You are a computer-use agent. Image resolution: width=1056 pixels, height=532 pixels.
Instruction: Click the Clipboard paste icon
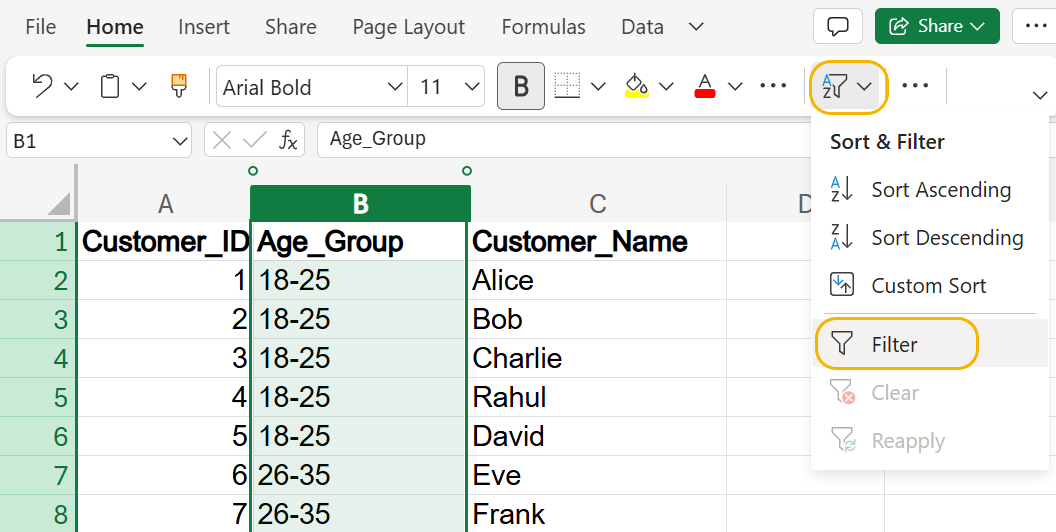(x=110, y=86)
